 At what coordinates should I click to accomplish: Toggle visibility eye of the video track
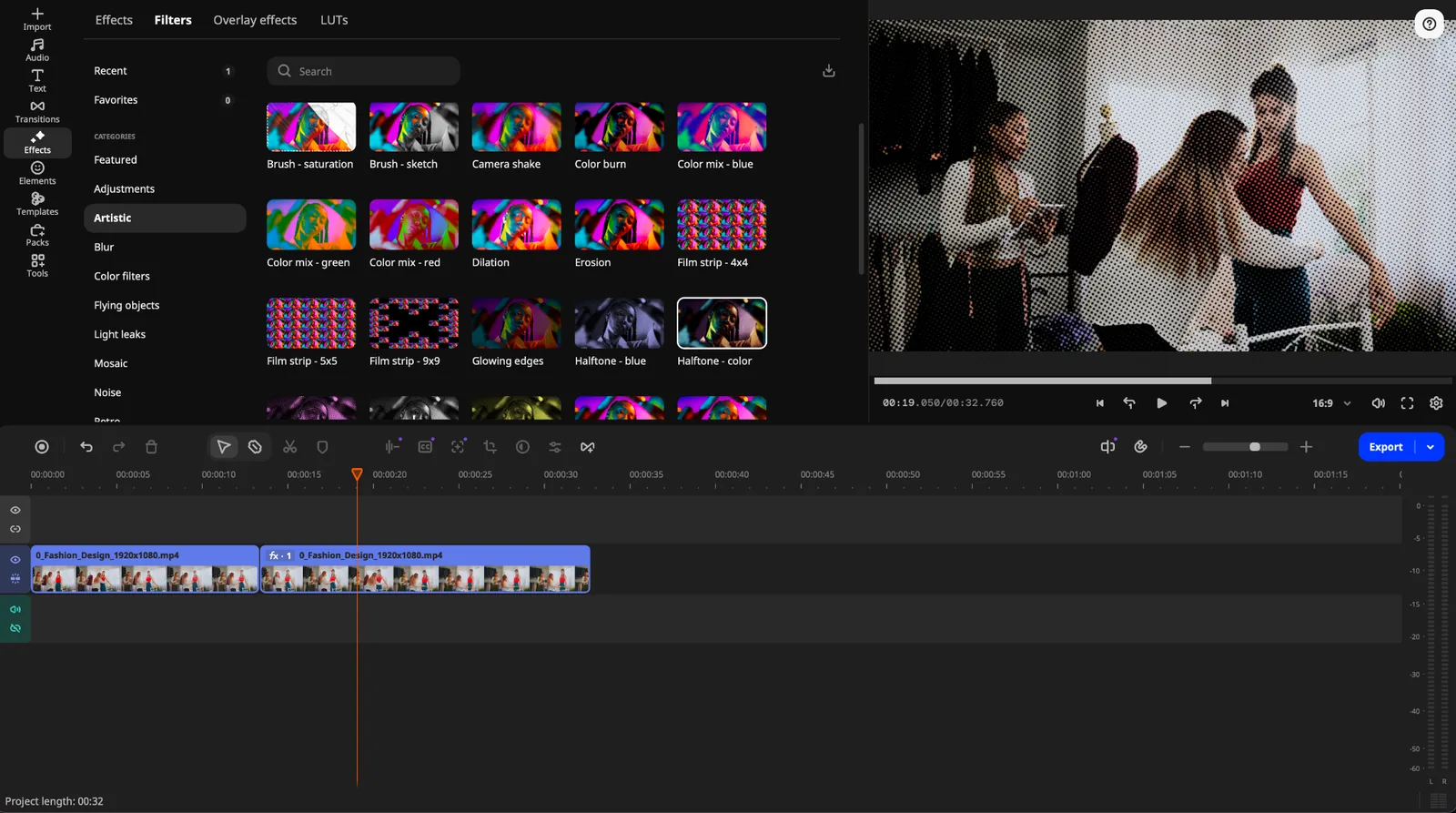pyautogui.click(x=15, y=560)
